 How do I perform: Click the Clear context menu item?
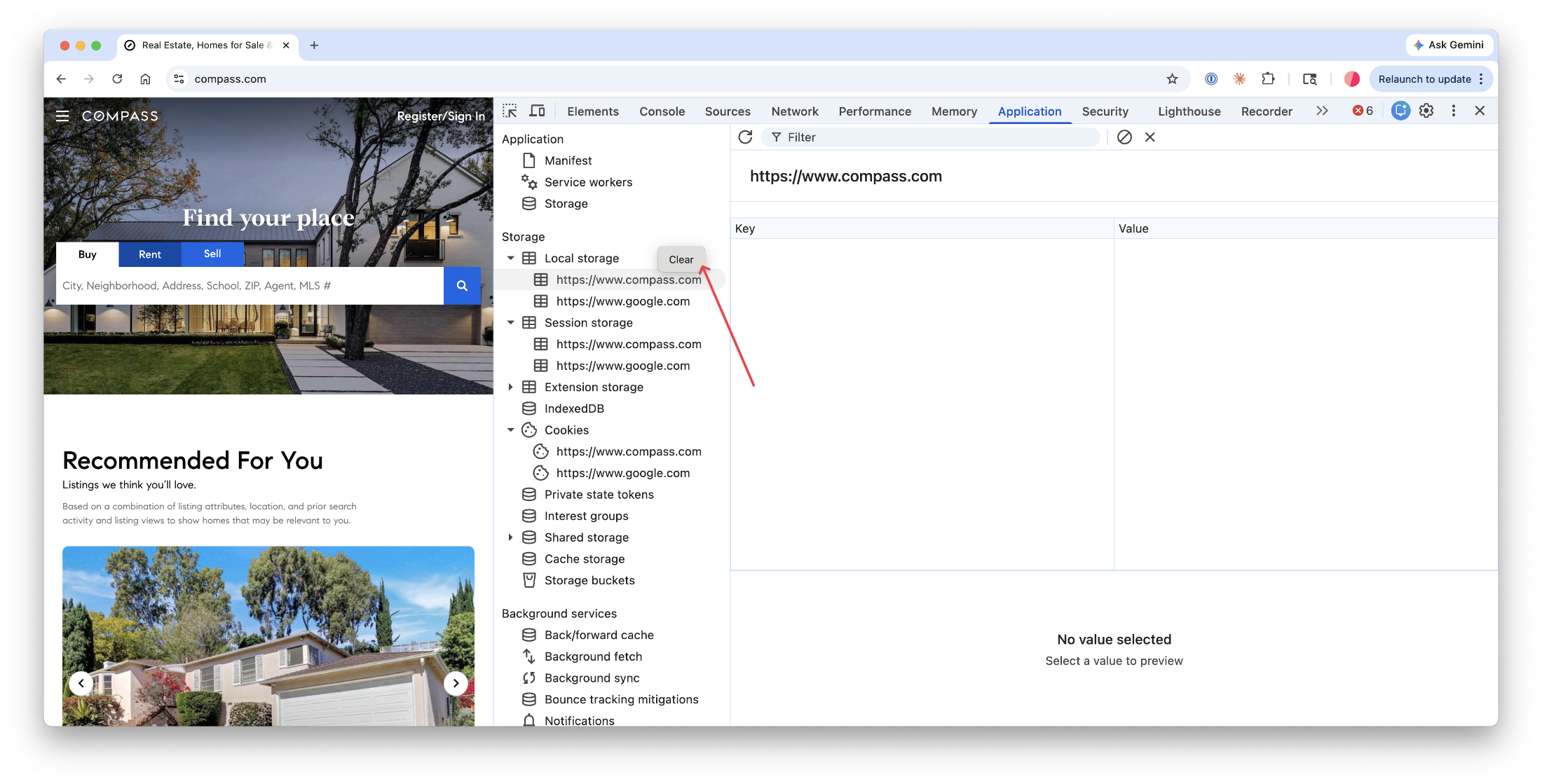[x=681, y=259]
